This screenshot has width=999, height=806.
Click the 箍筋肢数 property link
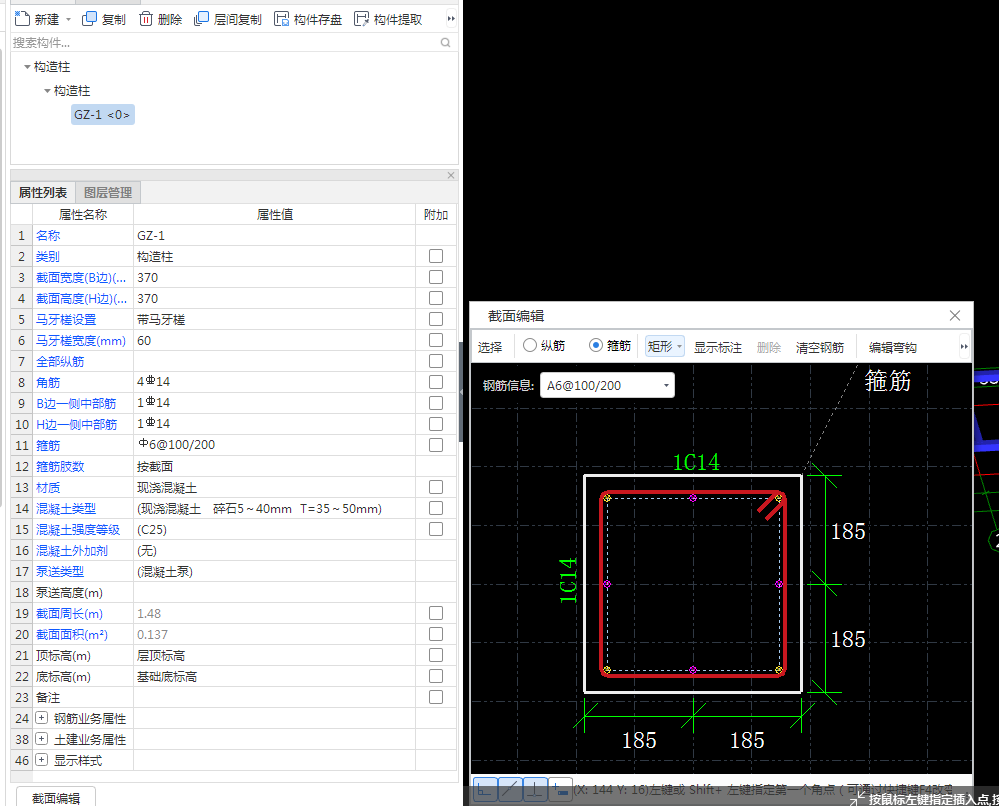(x=60, y=466)
